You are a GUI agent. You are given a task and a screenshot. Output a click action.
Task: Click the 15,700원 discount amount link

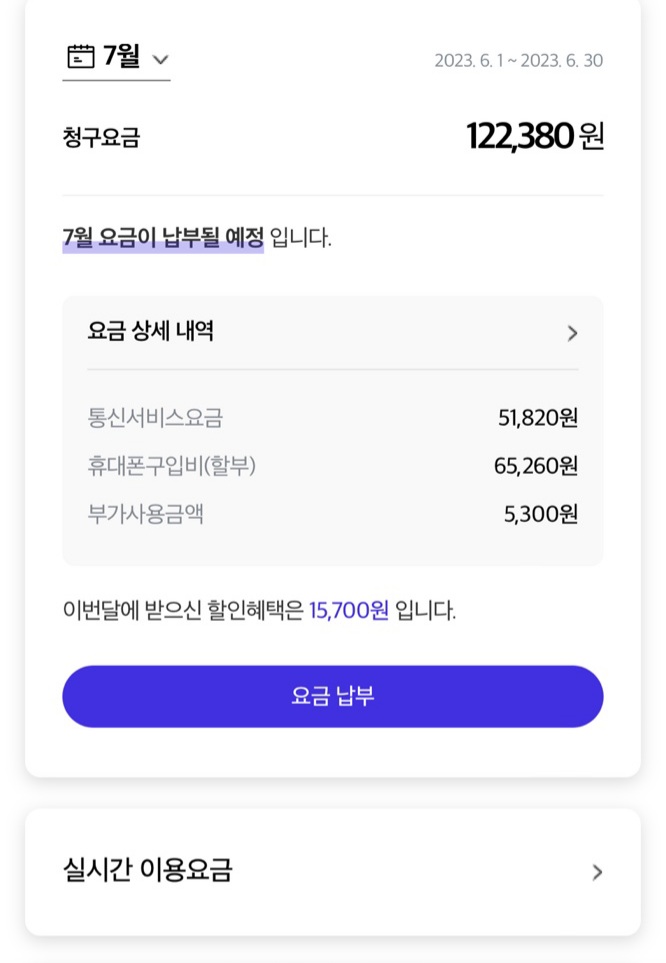348,610
